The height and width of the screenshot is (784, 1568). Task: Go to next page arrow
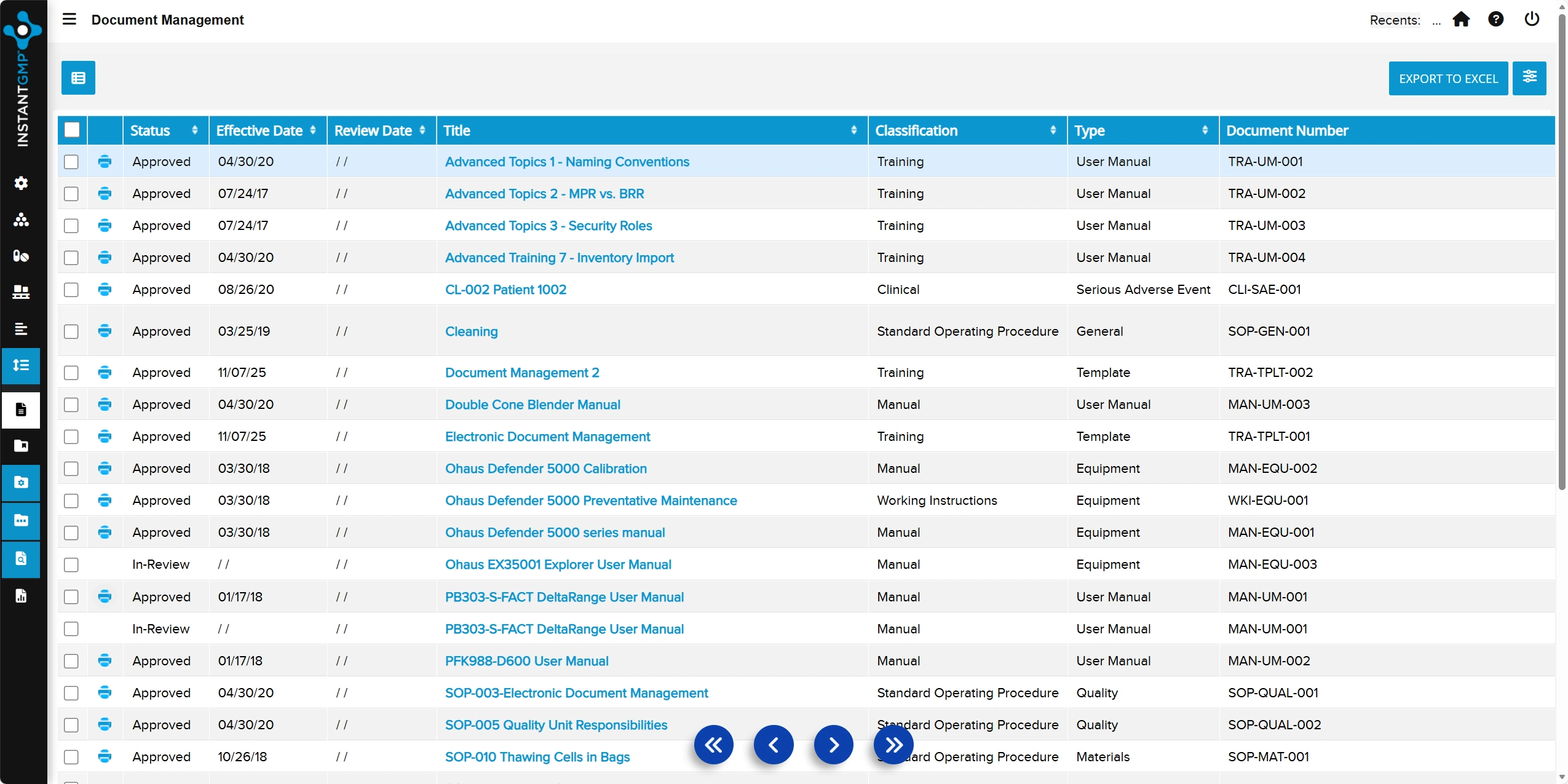tap(833, 745)
